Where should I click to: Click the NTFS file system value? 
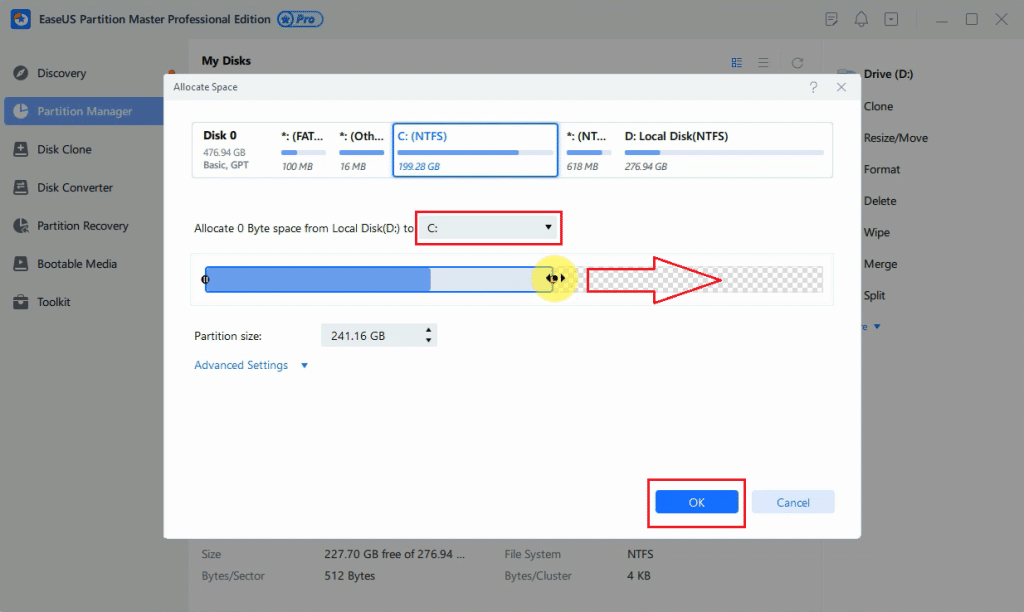[640, 554]
